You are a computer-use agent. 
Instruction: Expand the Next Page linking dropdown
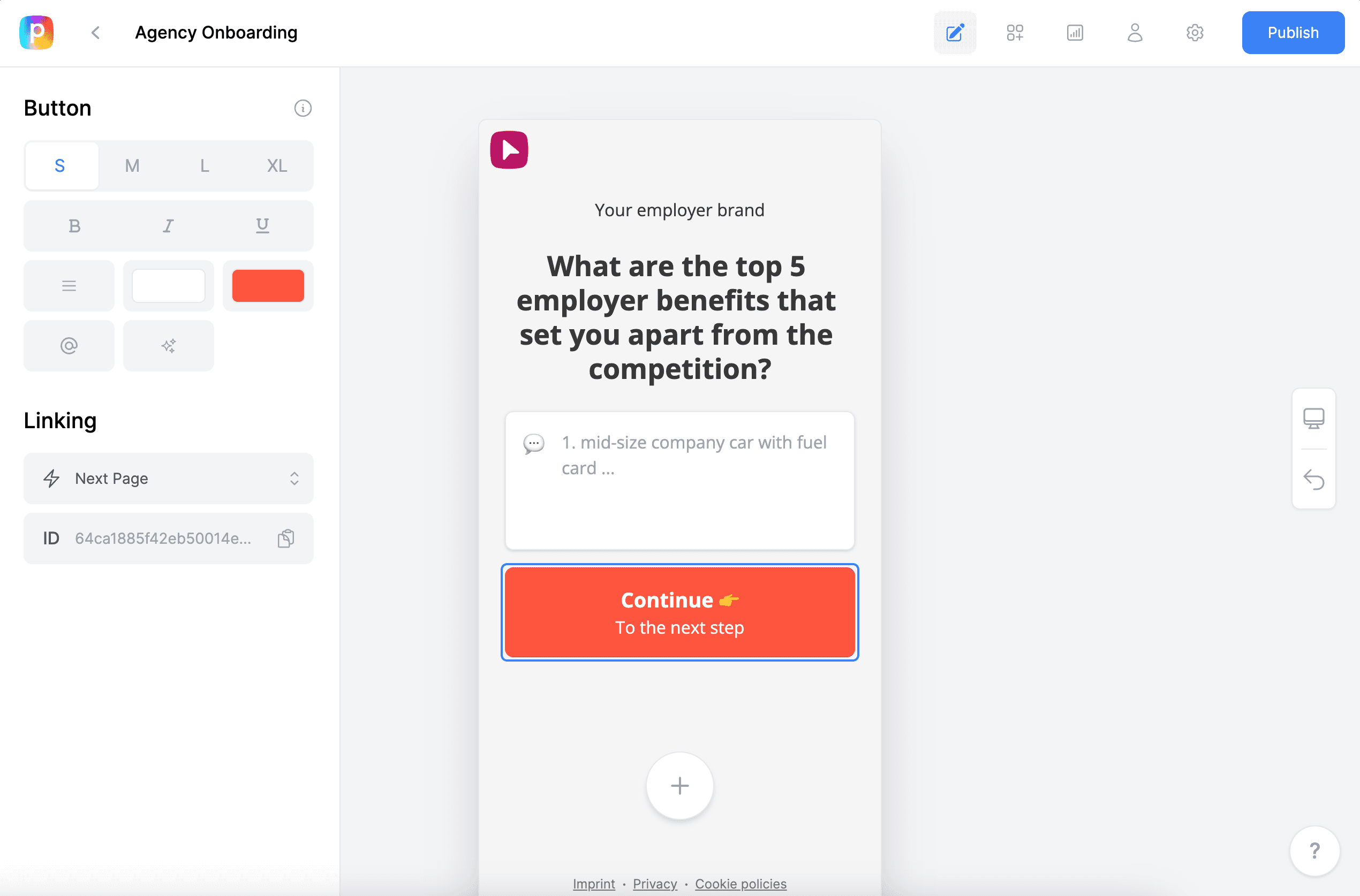(295, 478)
